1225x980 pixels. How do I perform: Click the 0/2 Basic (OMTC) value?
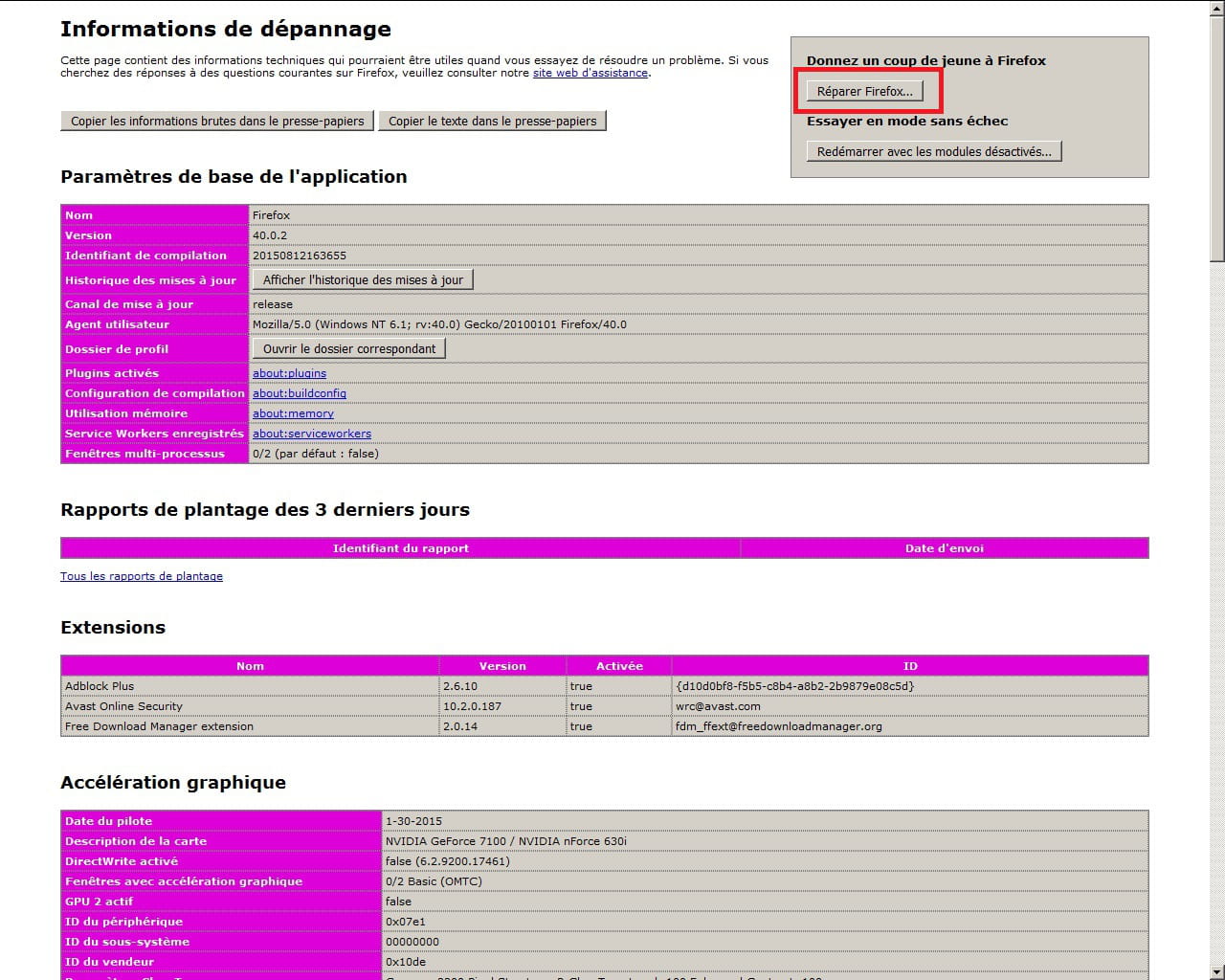point(434,881)
